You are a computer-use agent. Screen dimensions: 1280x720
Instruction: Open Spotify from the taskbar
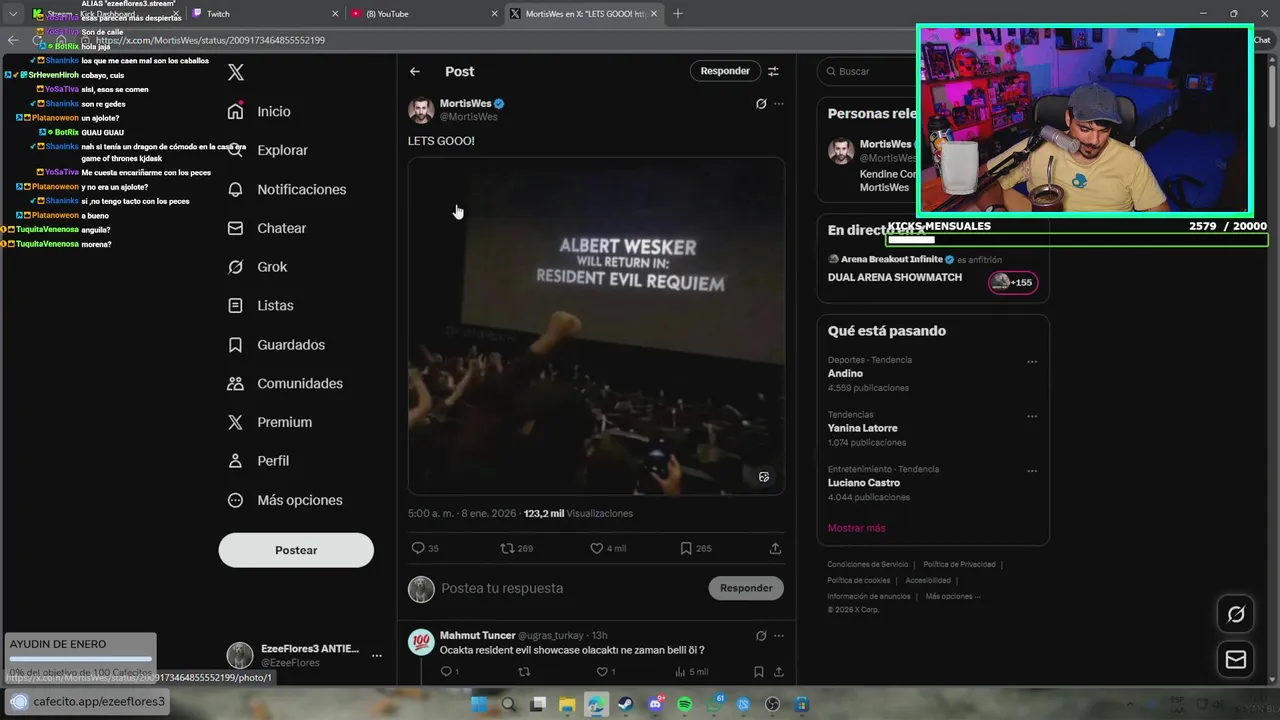(685, 704)
